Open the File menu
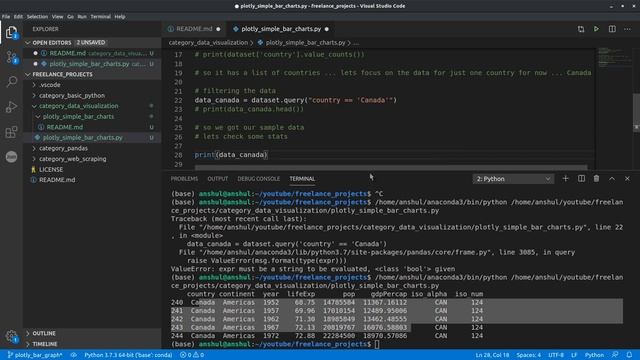 point(6,17)
